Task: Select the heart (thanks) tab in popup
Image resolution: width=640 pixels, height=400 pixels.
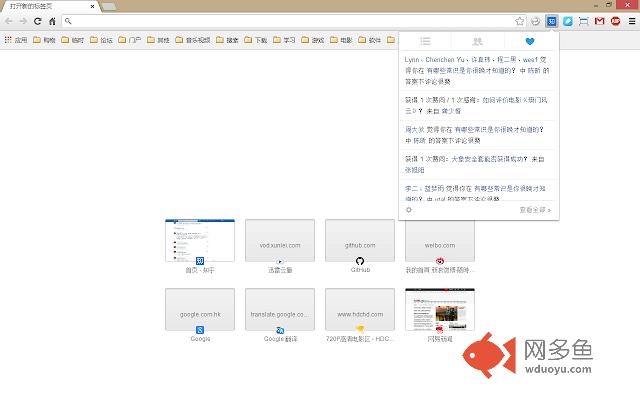Action: (x=530, y=41)
